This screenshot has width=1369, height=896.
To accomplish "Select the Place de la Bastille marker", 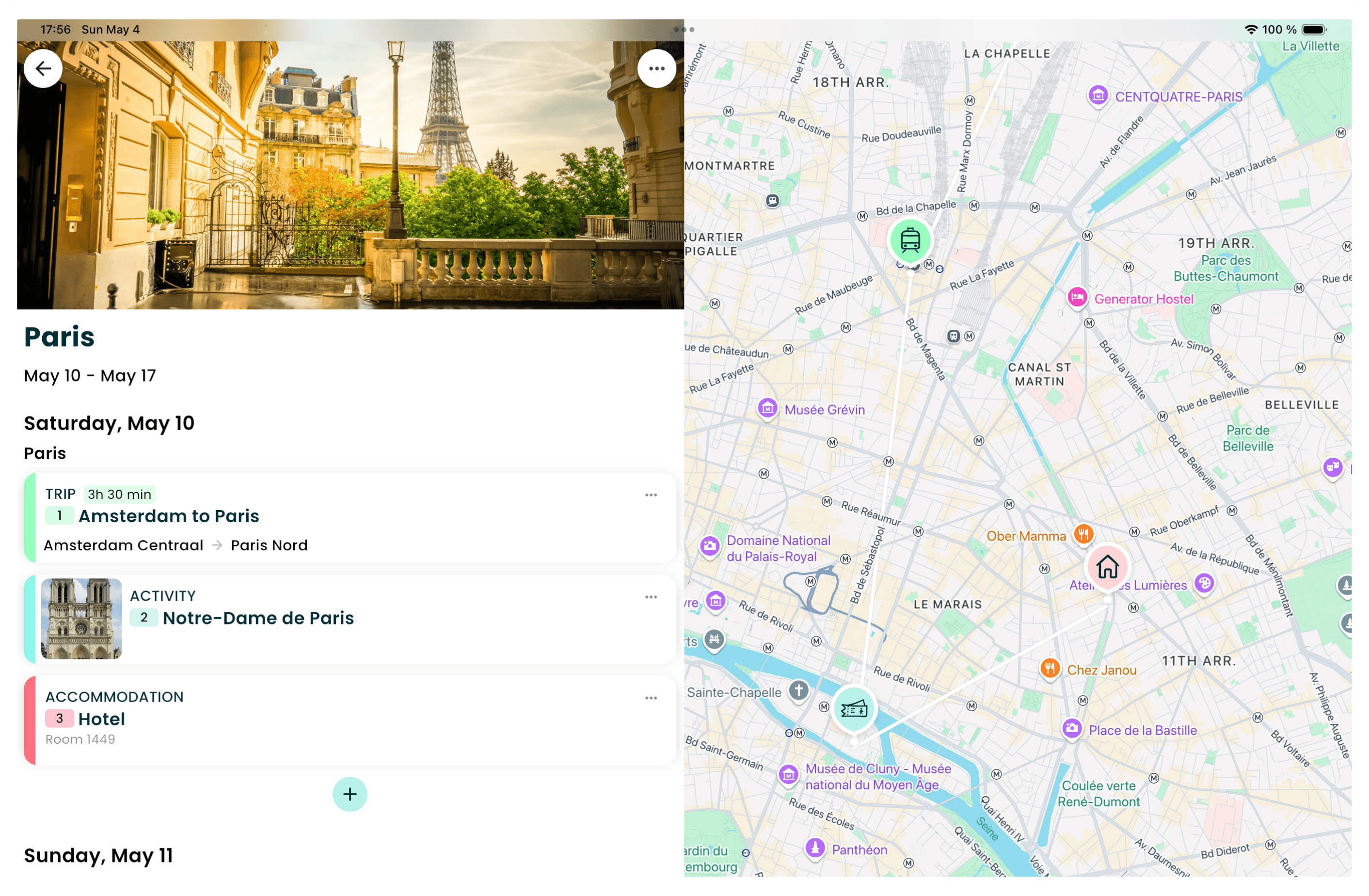I will (x=1072, y=729).
